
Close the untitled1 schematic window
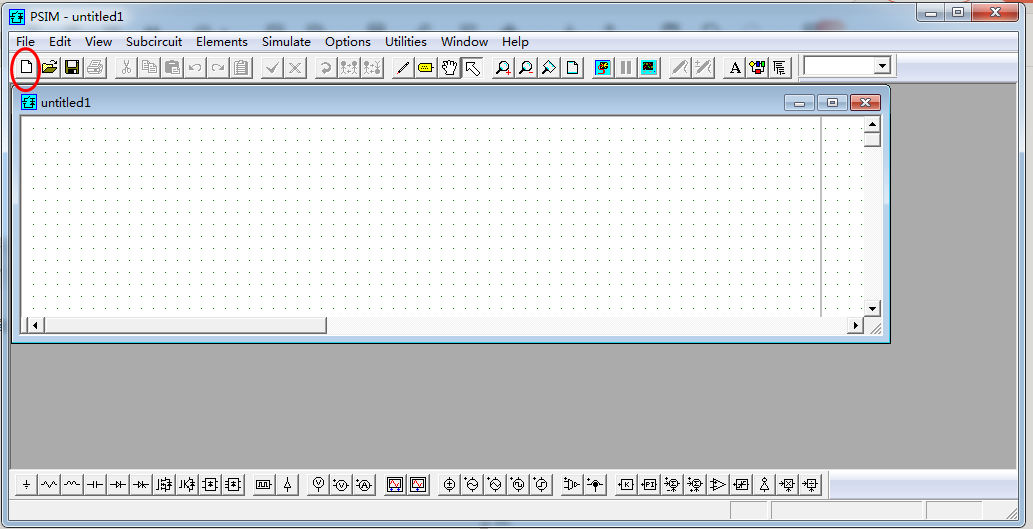[866, 103]
